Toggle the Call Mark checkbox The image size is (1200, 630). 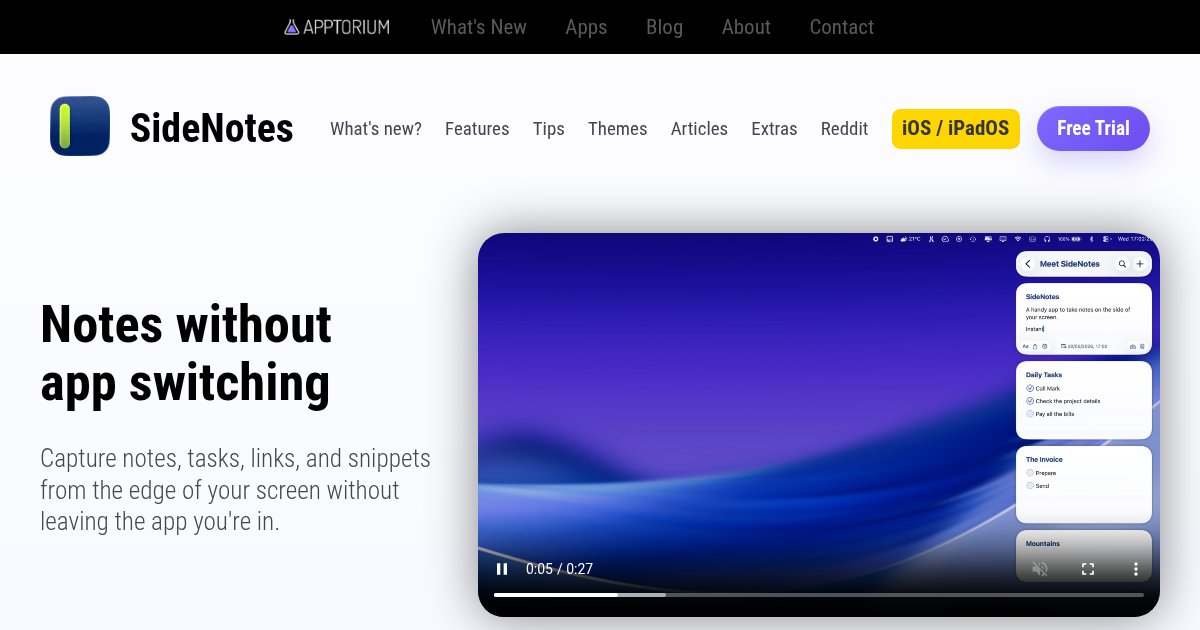[x=1030, y=388]
